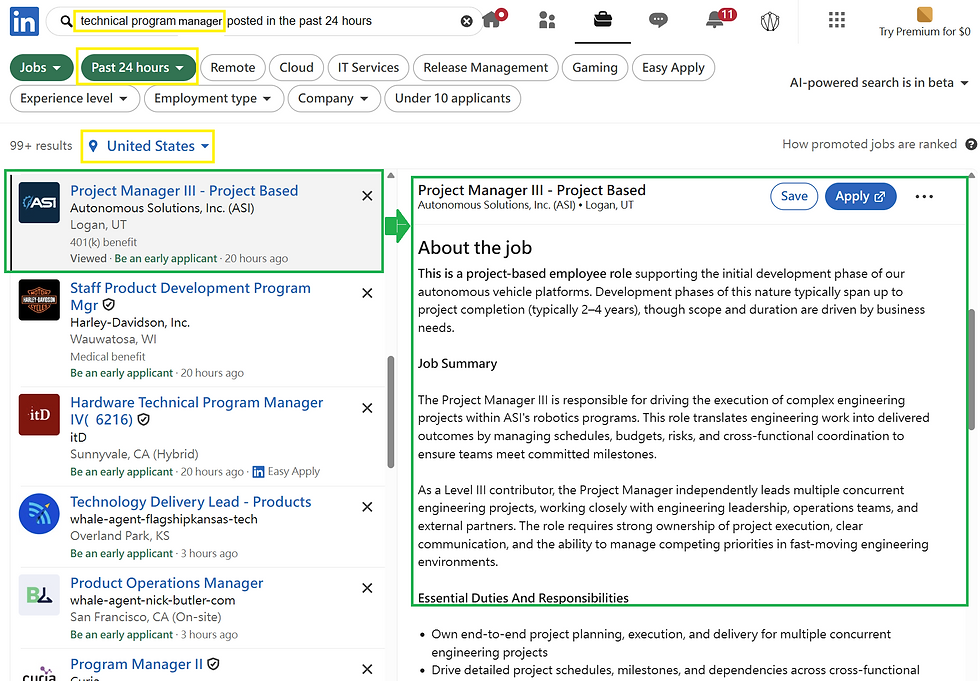
Task: Dismiss Staff Product Development Program Mgr job
Action: point(368,293)
